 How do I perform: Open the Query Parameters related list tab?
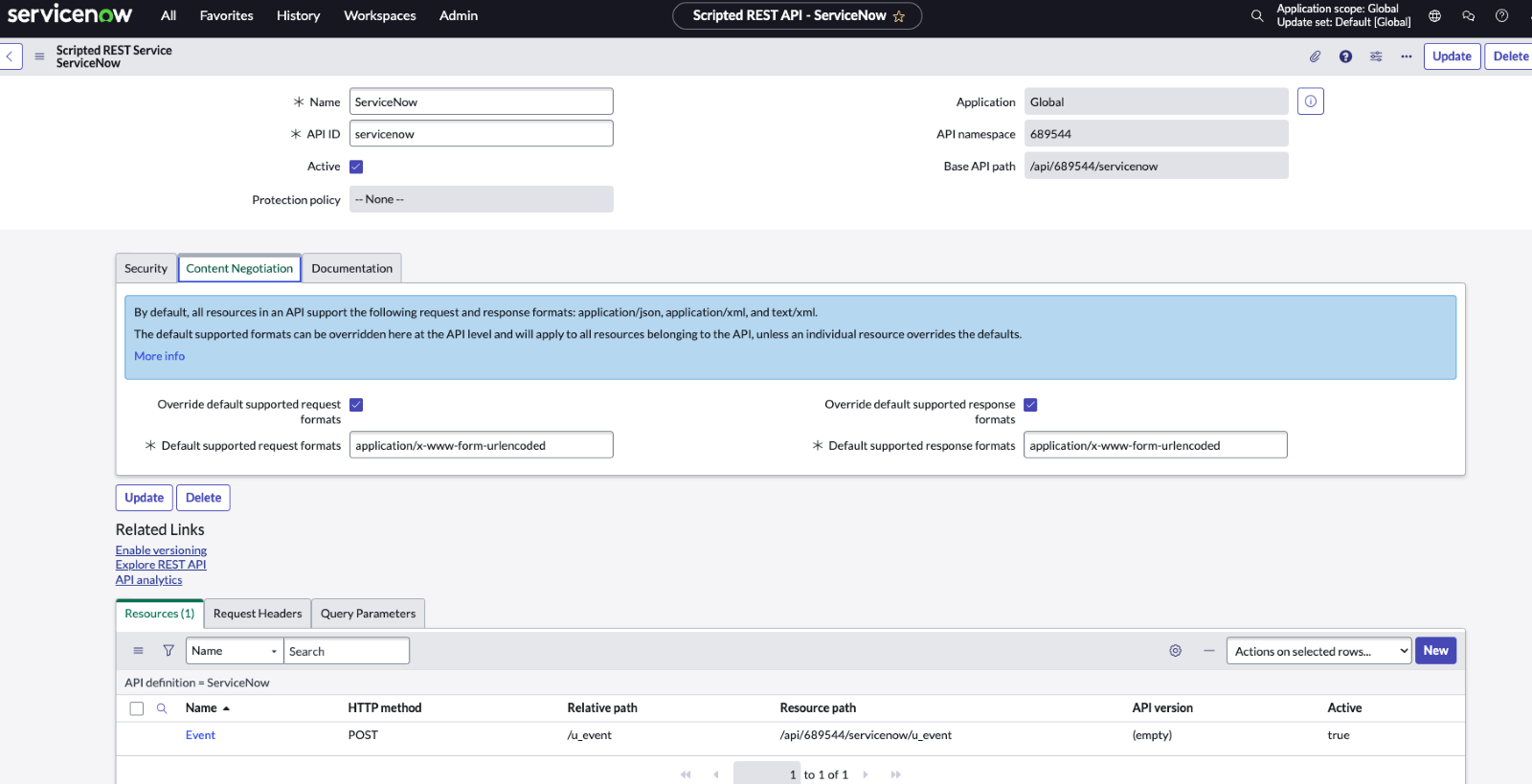pyautogui.click(x=368, y=614)
